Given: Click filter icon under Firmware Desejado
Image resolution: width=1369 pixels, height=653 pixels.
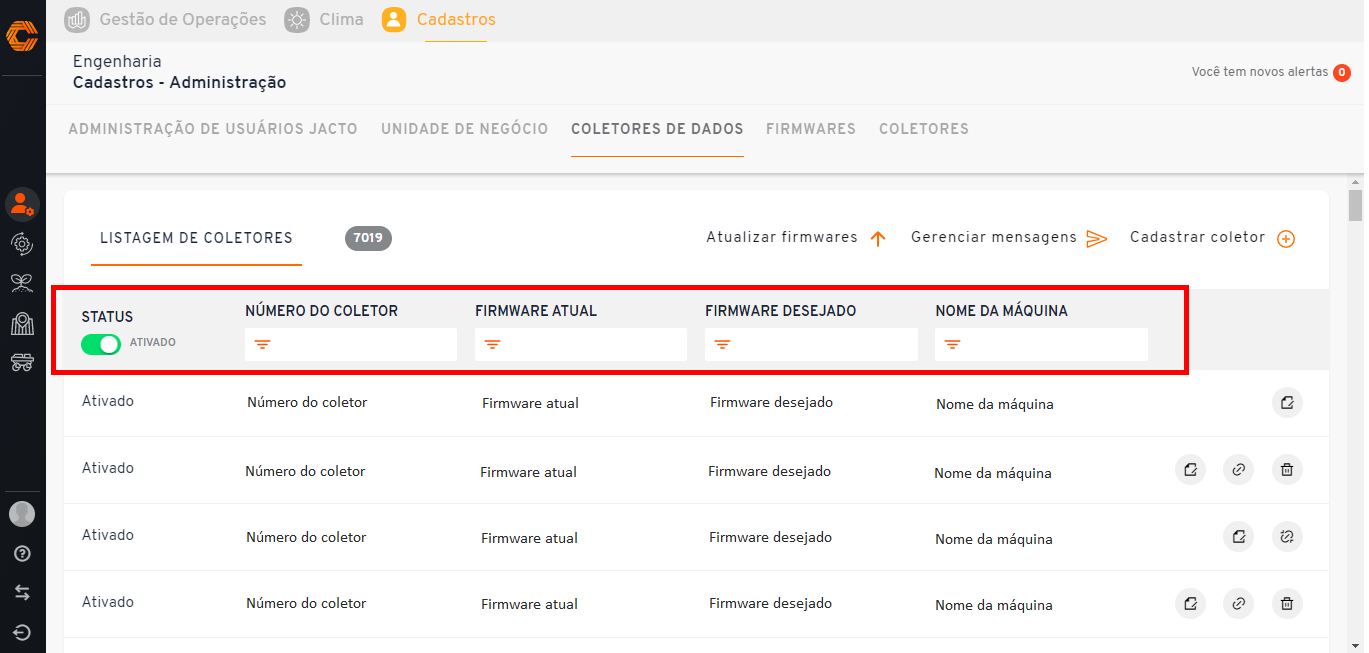Looking at the screenshot, I should coord(722,345).
